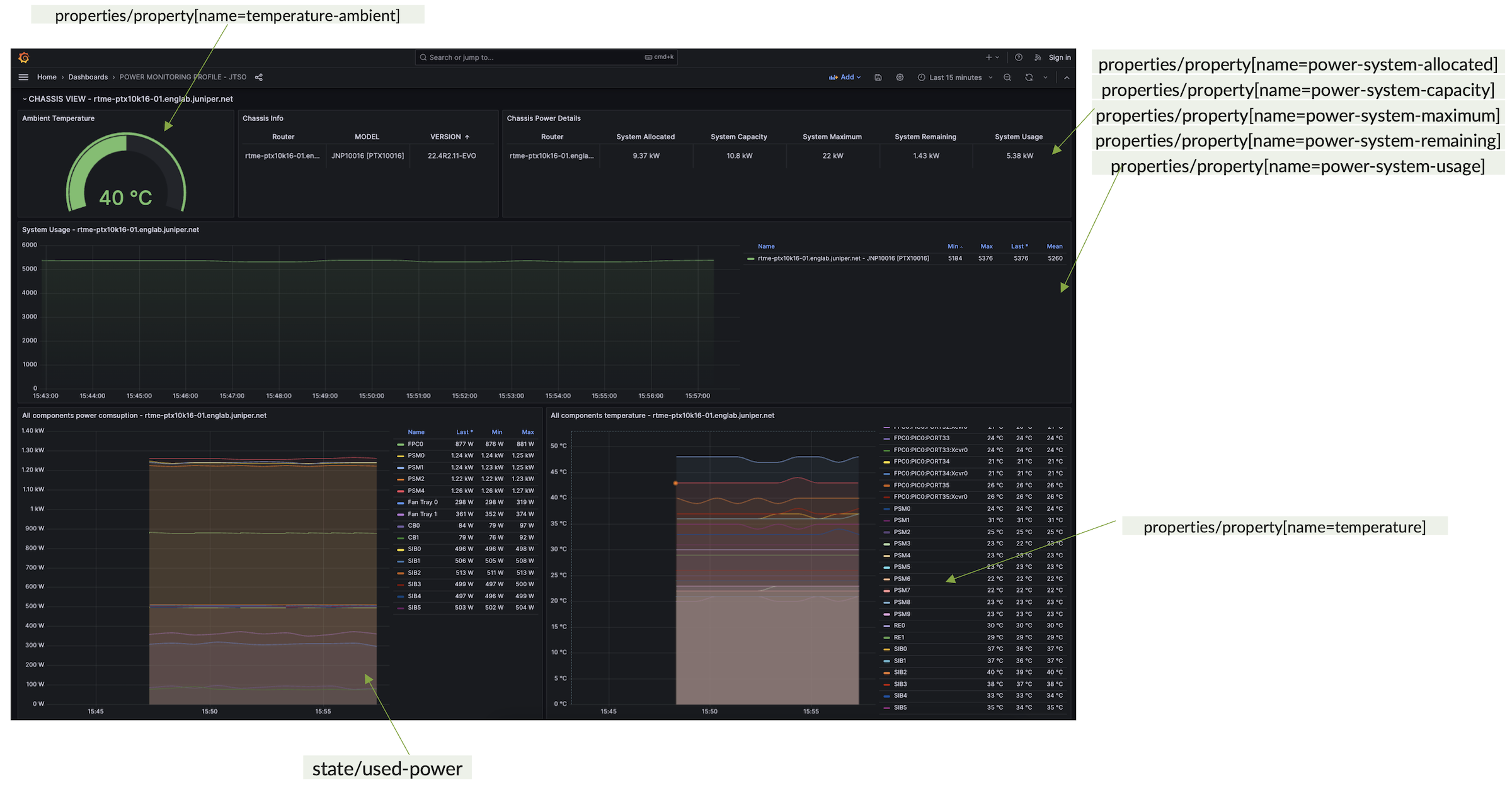1512x786 pixels.
Task: Toggle PSM7 series in temperature legend
Action: point(902,591)
